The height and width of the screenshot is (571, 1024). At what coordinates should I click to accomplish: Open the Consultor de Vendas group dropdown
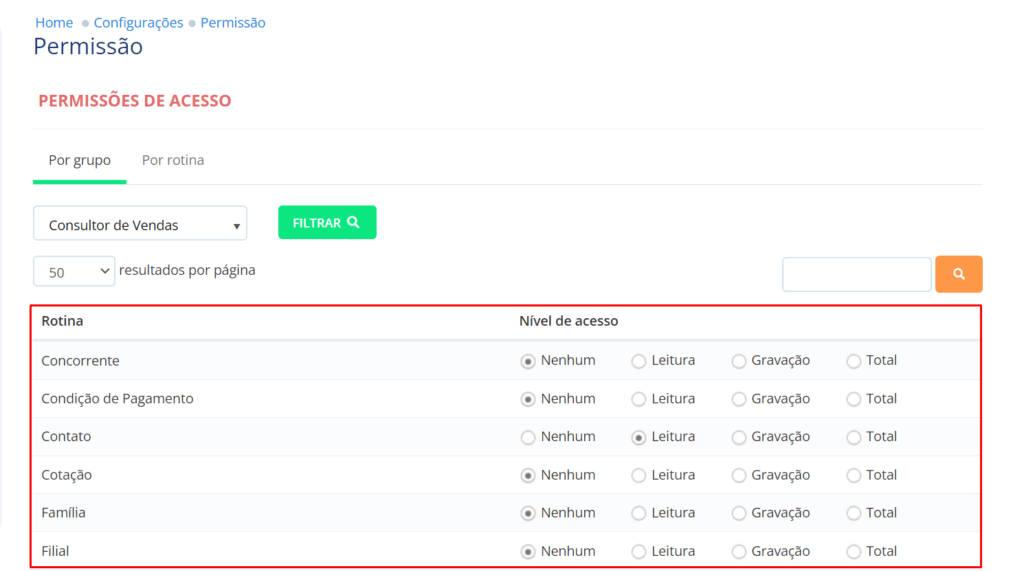(x=140, y=223)
